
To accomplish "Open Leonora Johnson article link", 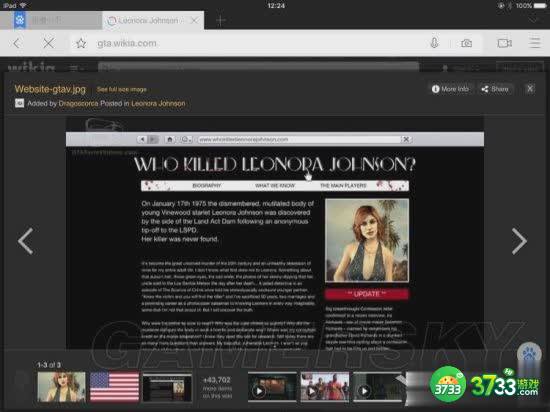I will tap(158, 103).
